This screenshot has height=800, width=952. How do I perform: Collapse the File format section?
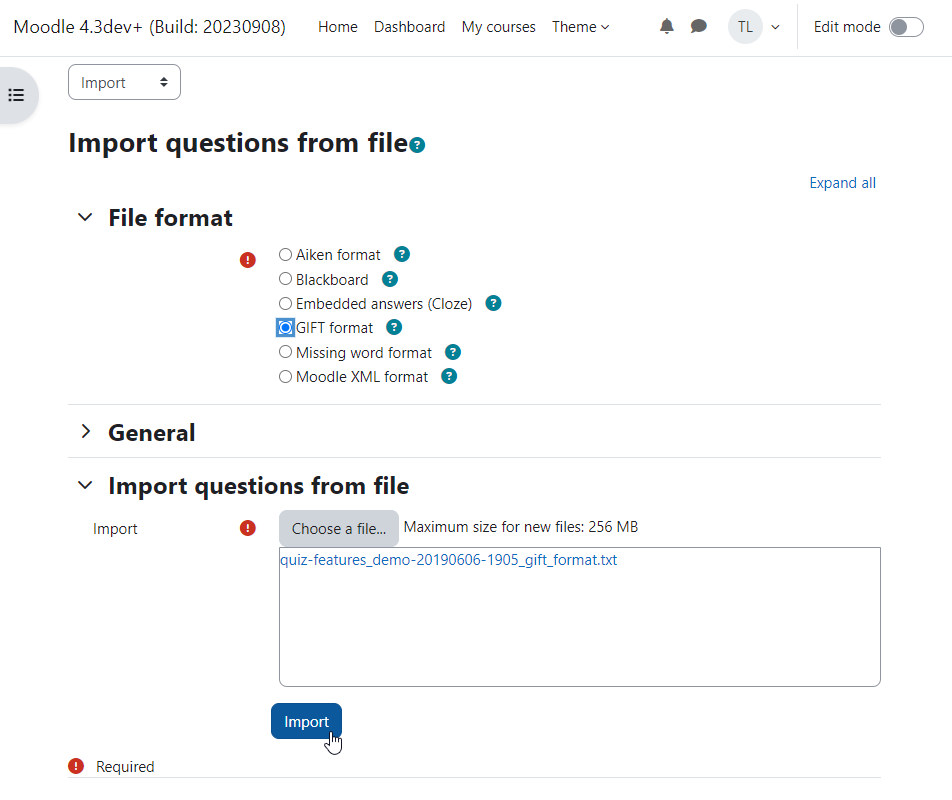(86, 217)
